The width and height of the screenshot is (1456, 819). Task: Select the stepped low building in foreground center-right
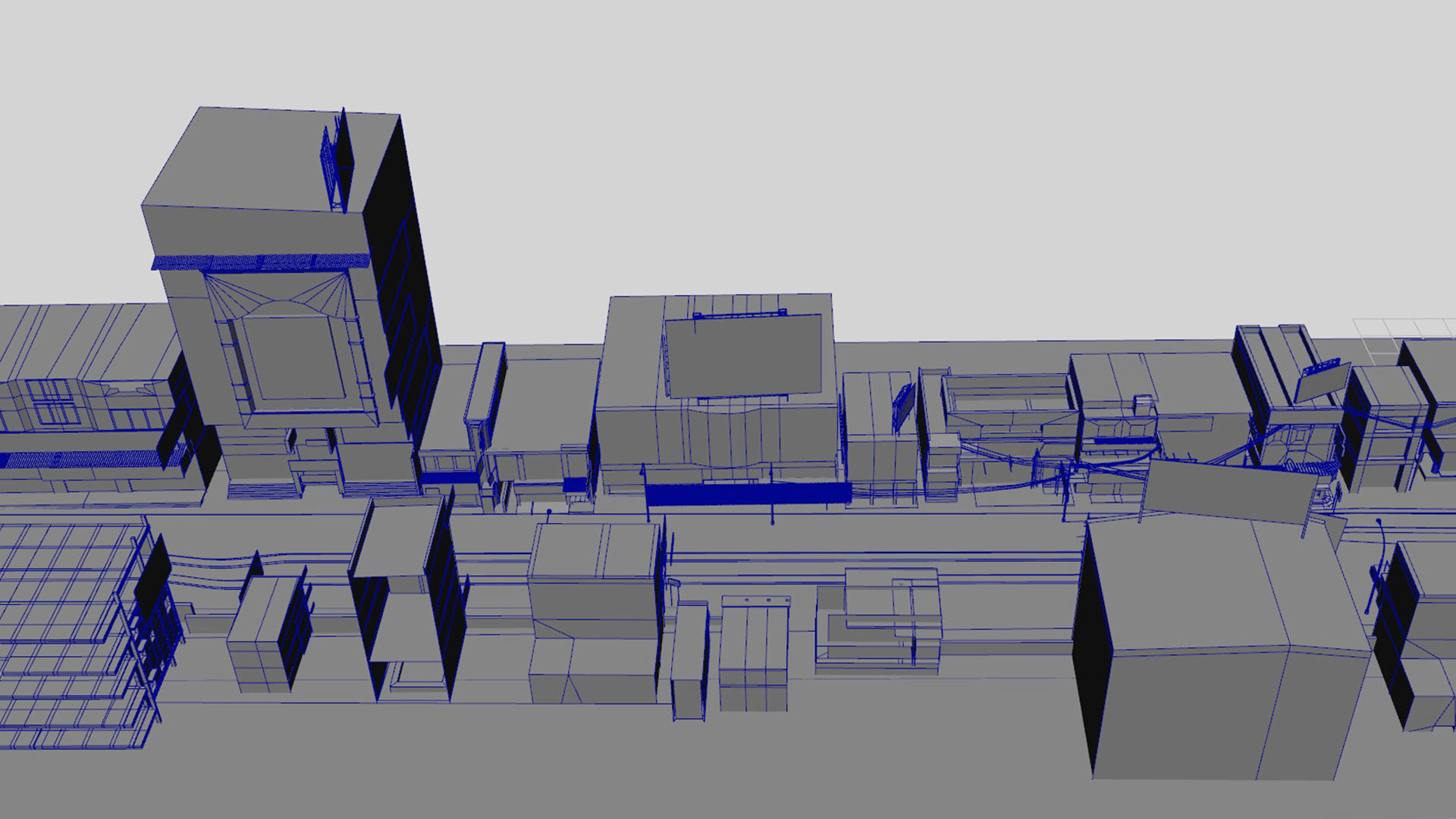click(x=880, y=622)
